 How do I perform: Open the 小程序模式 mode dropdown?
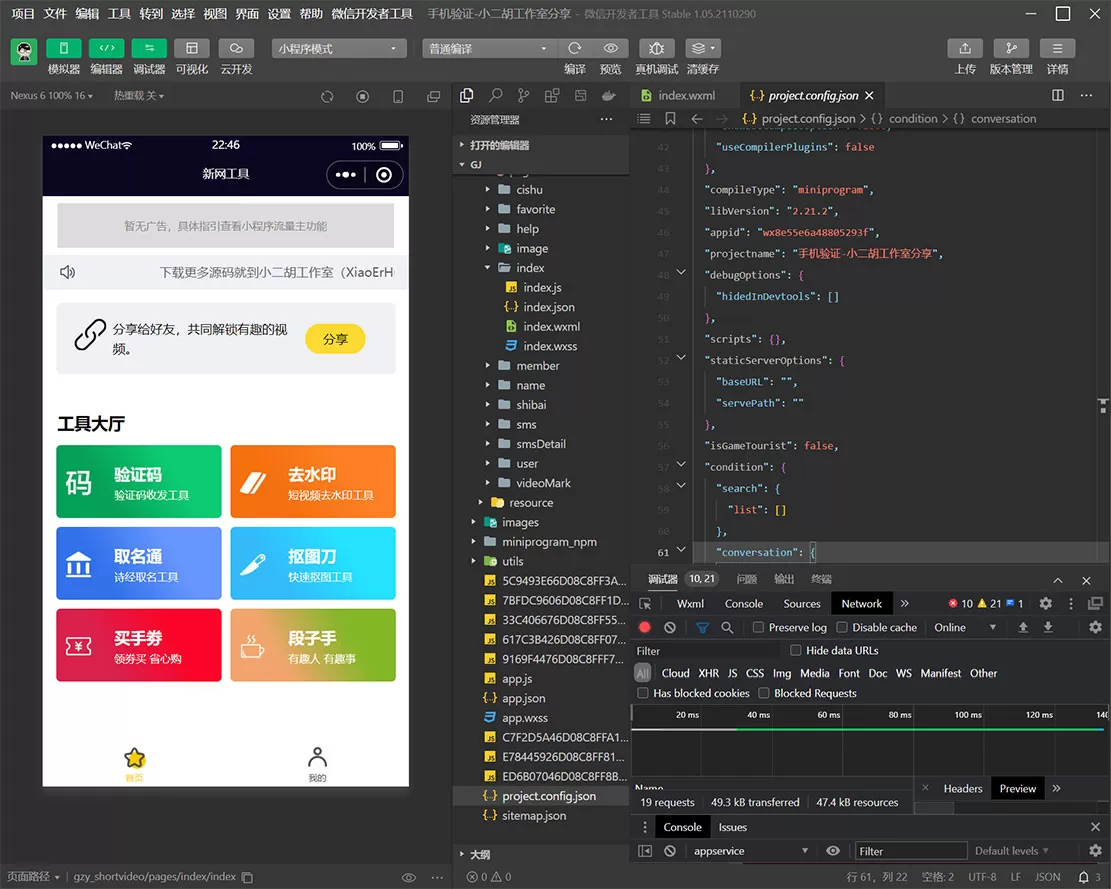pos(339,48)
